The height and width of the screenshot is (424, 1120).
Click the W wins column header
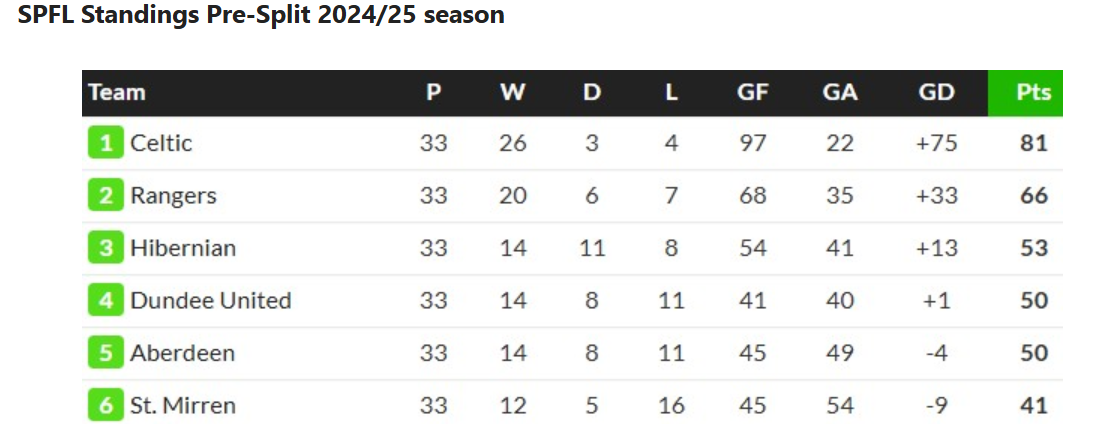(x=513, y=93)
